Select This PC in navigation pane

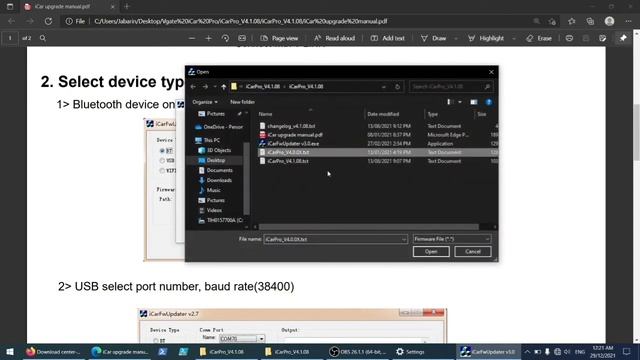(x=207, y=140)
